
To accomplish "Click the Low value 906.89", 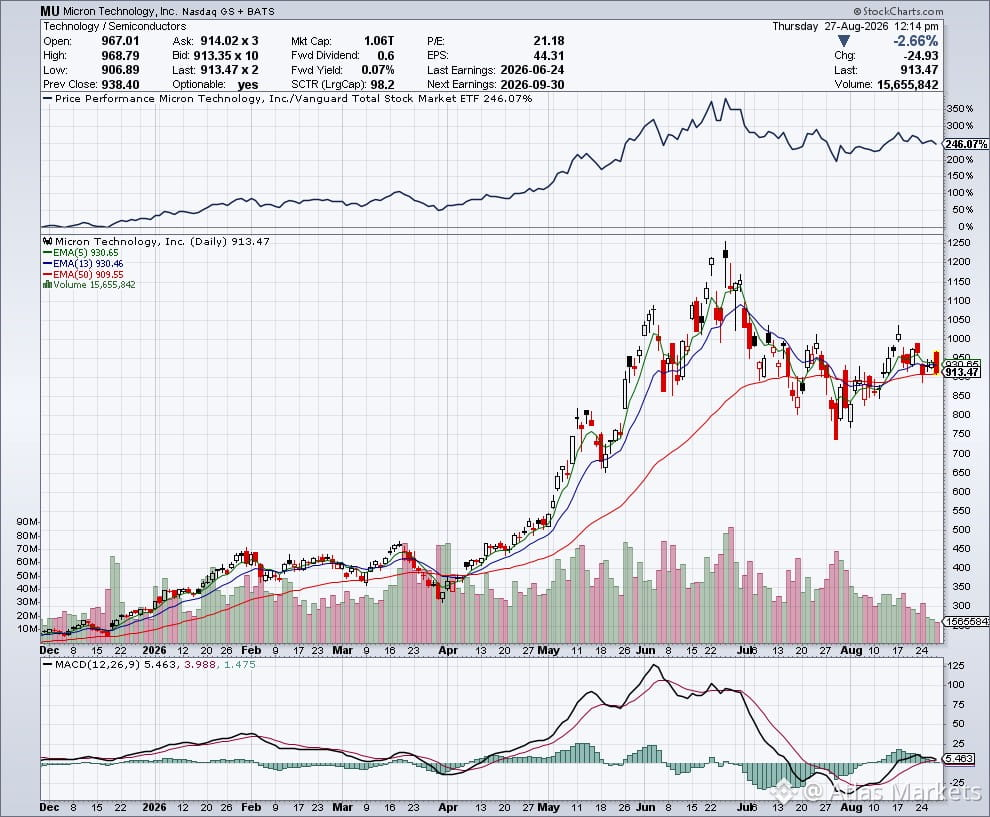I will [x=120, y=70].
